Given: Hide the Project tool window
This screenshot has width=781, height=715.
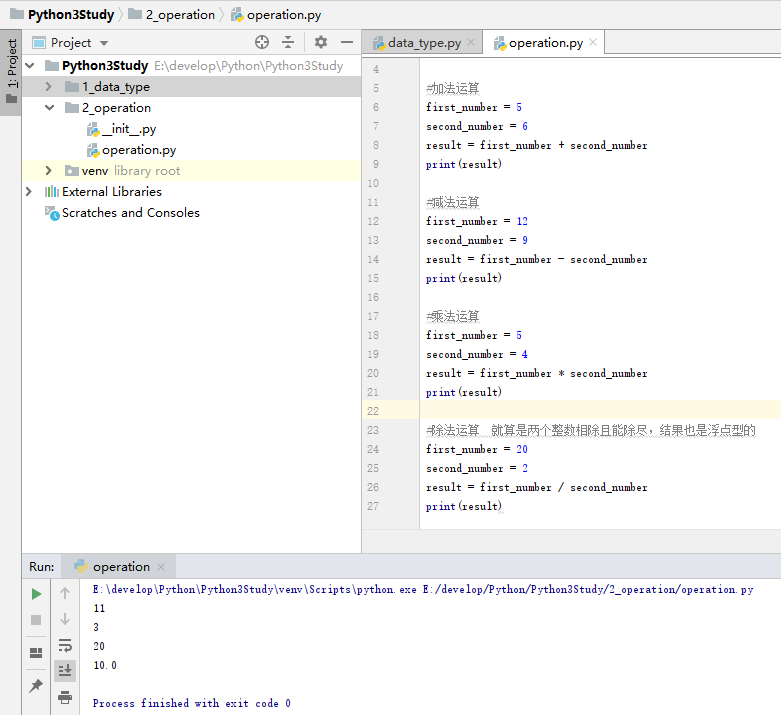Looking at the screenshot, I should [x=347, y=42].
